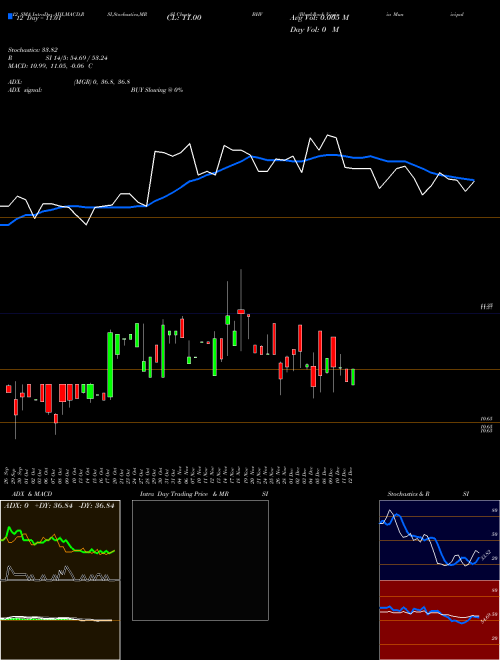
Task: Click the blue stochastics chart panel
Action: coord(439,540)
